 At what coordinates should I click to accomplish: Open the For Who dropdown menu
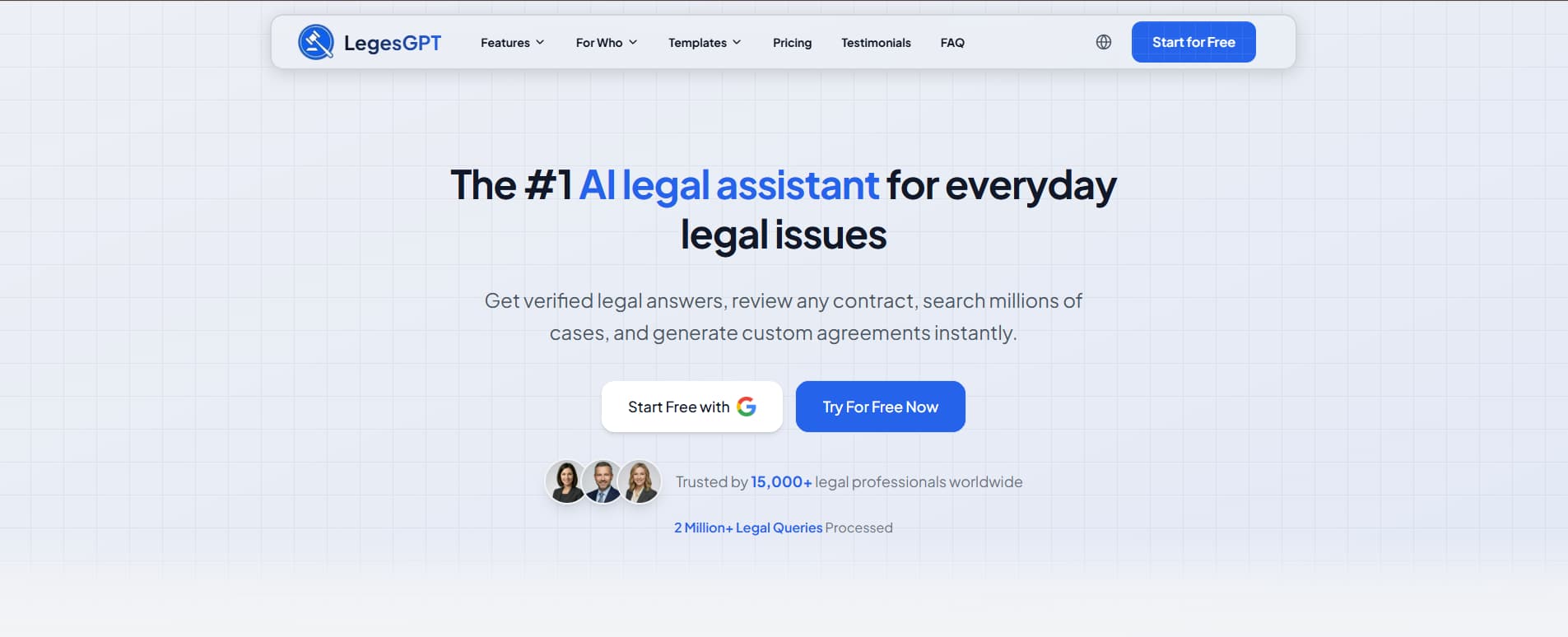point(607,42)
